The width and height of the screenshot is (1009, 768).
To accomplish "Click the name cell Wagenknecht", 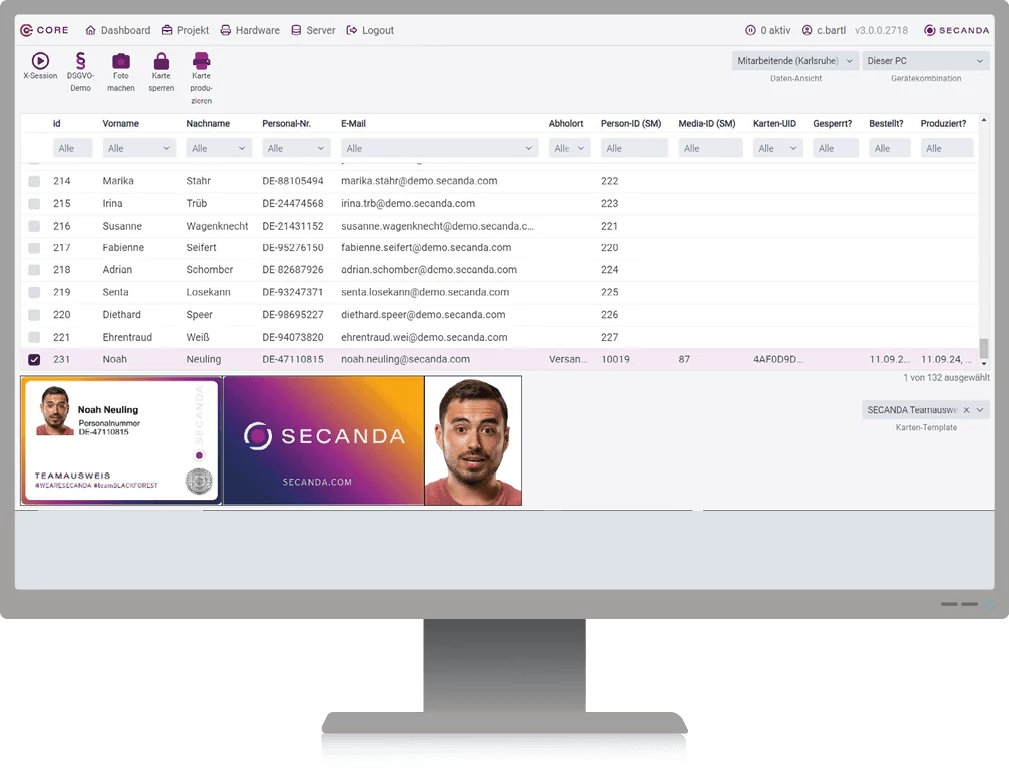I will (x=217, y=226).
